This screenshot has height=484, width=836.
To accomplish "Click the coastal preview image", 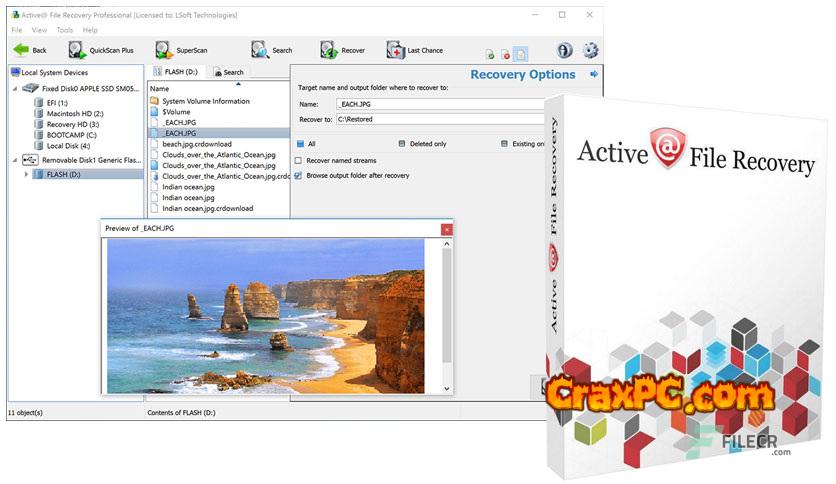I will pos(266,316).
